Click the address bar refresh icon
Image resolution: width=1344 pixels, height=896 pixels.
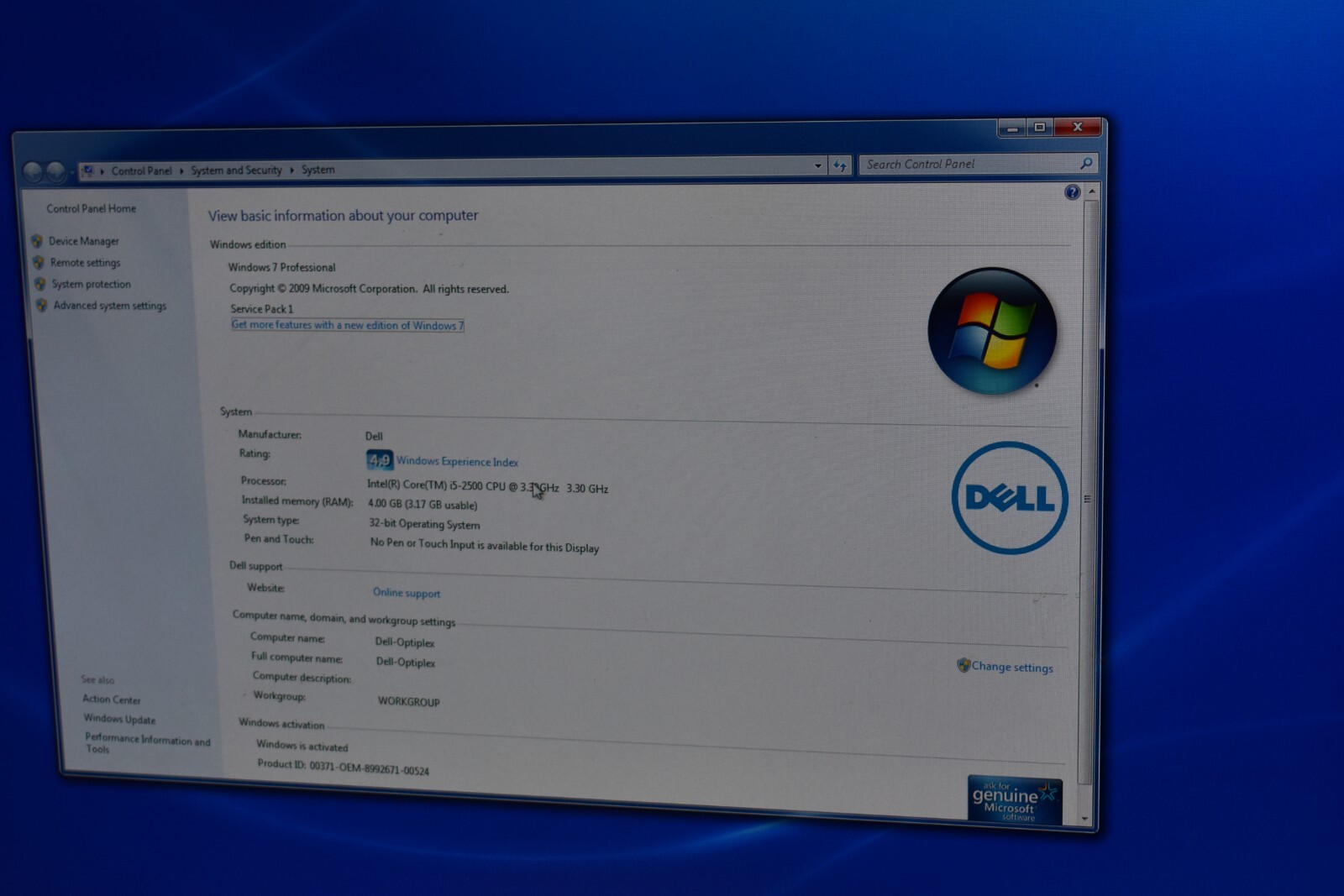841,165
